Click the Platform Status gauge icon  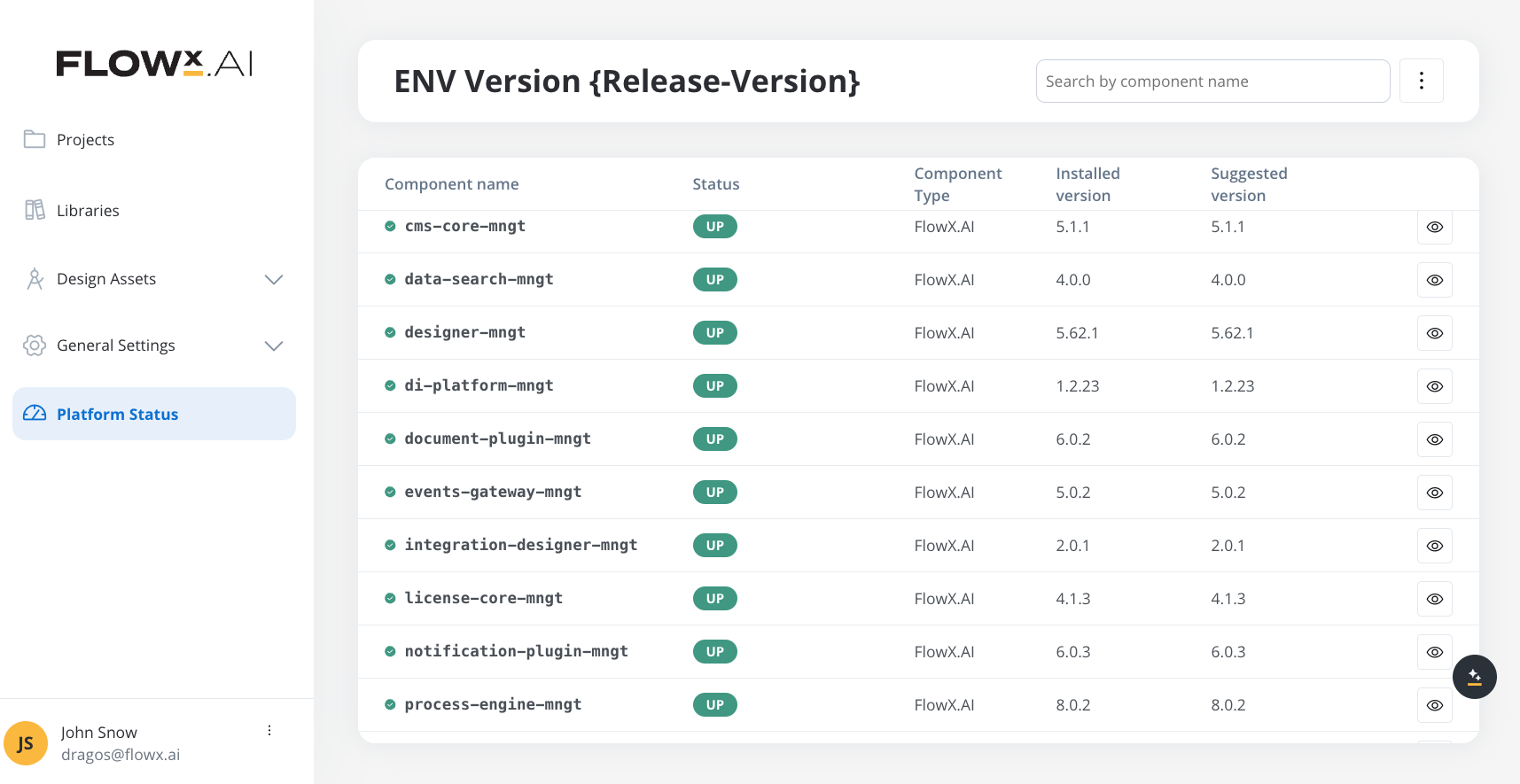[35, 414]
